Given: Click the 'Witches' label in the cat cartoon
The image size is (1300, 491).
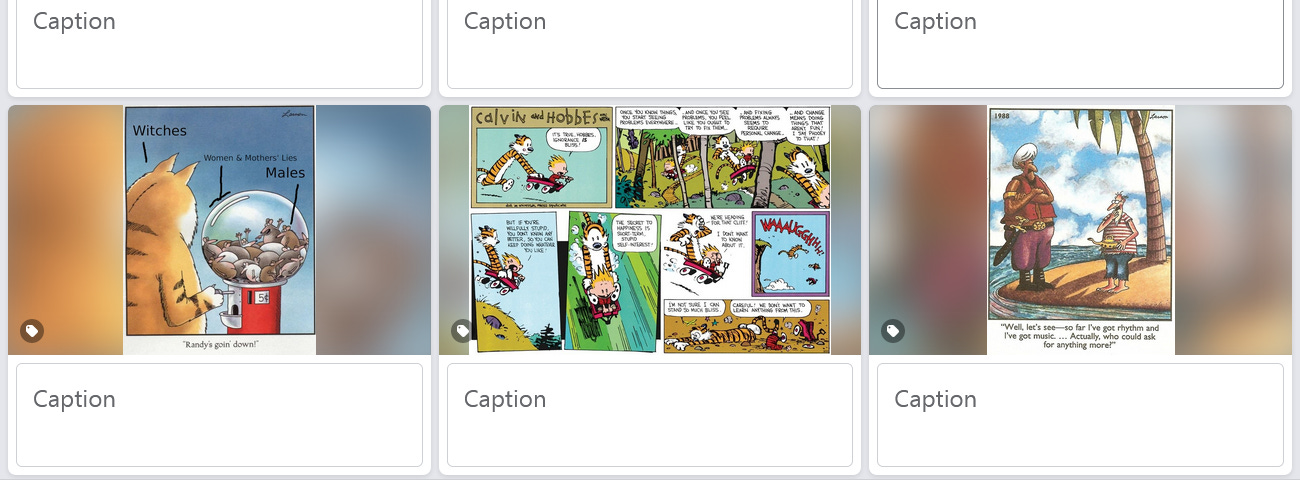Looking at the screenshot, I should pyautogui.click(x=160, y=131).
